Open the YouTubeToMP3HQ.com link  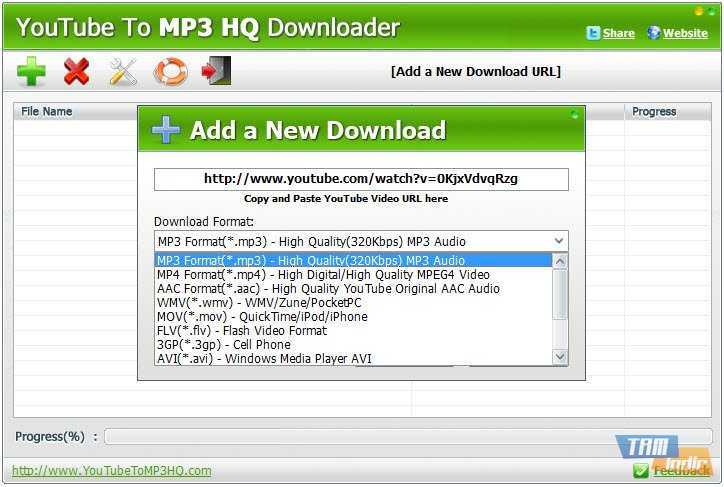coord(111,470)
